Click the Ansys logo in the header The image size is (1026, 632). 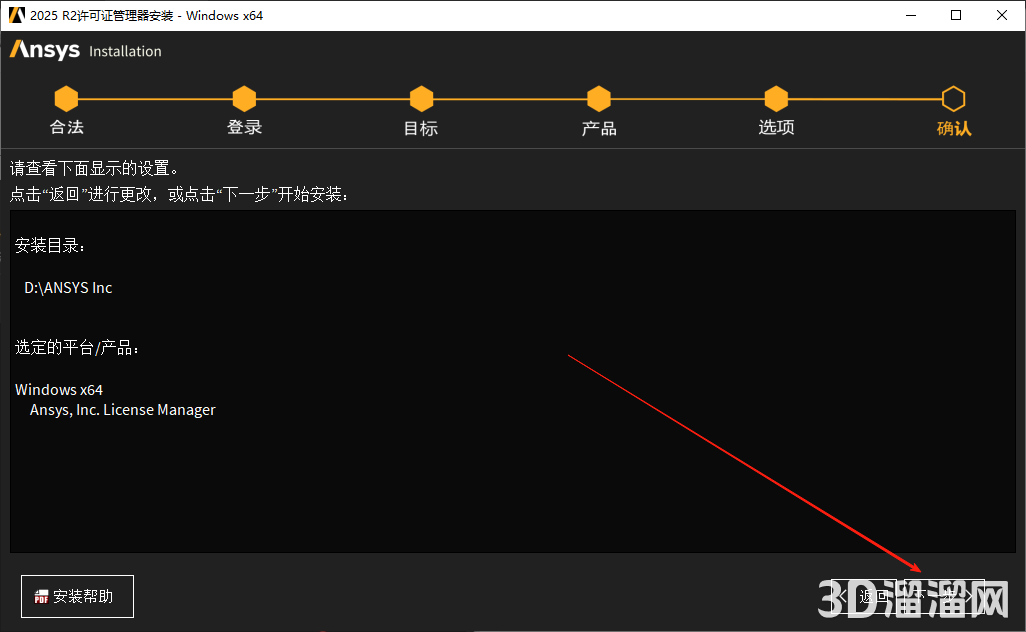tap(44, 49)
